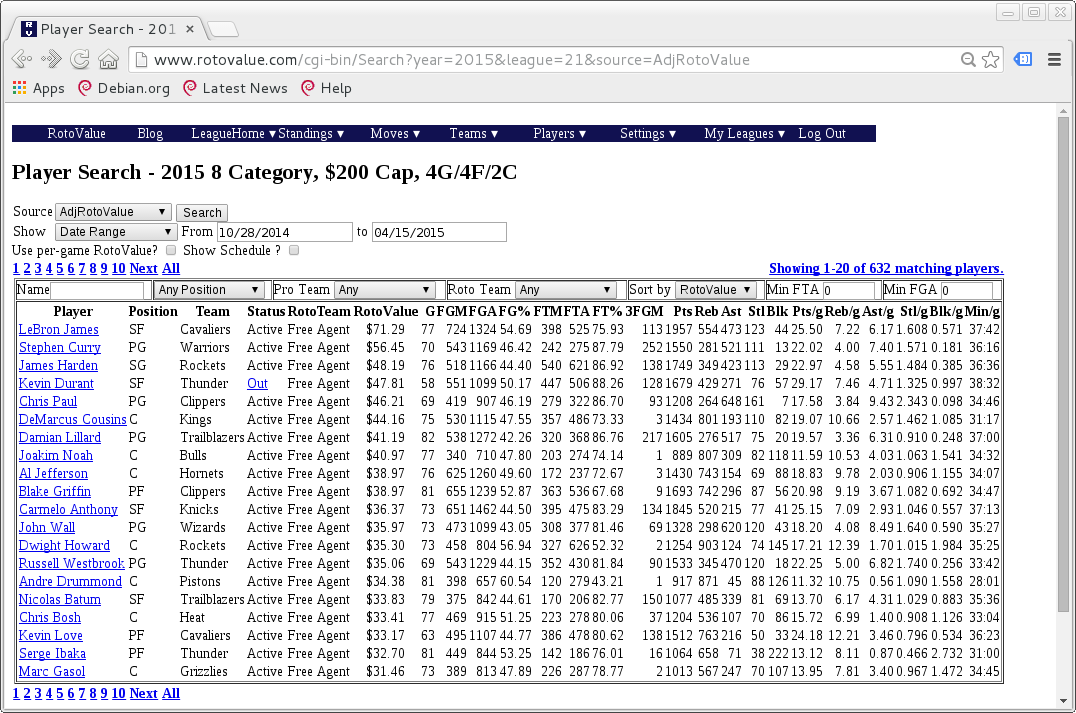
Task: Click the Min FTA input field
Action: click(x=849, y=290)
